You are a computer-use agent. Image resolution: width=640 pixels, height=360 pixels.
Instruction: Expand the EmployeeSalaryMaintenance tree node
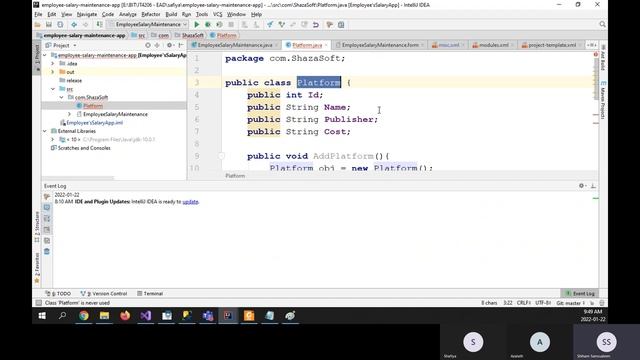click(69, 114)
